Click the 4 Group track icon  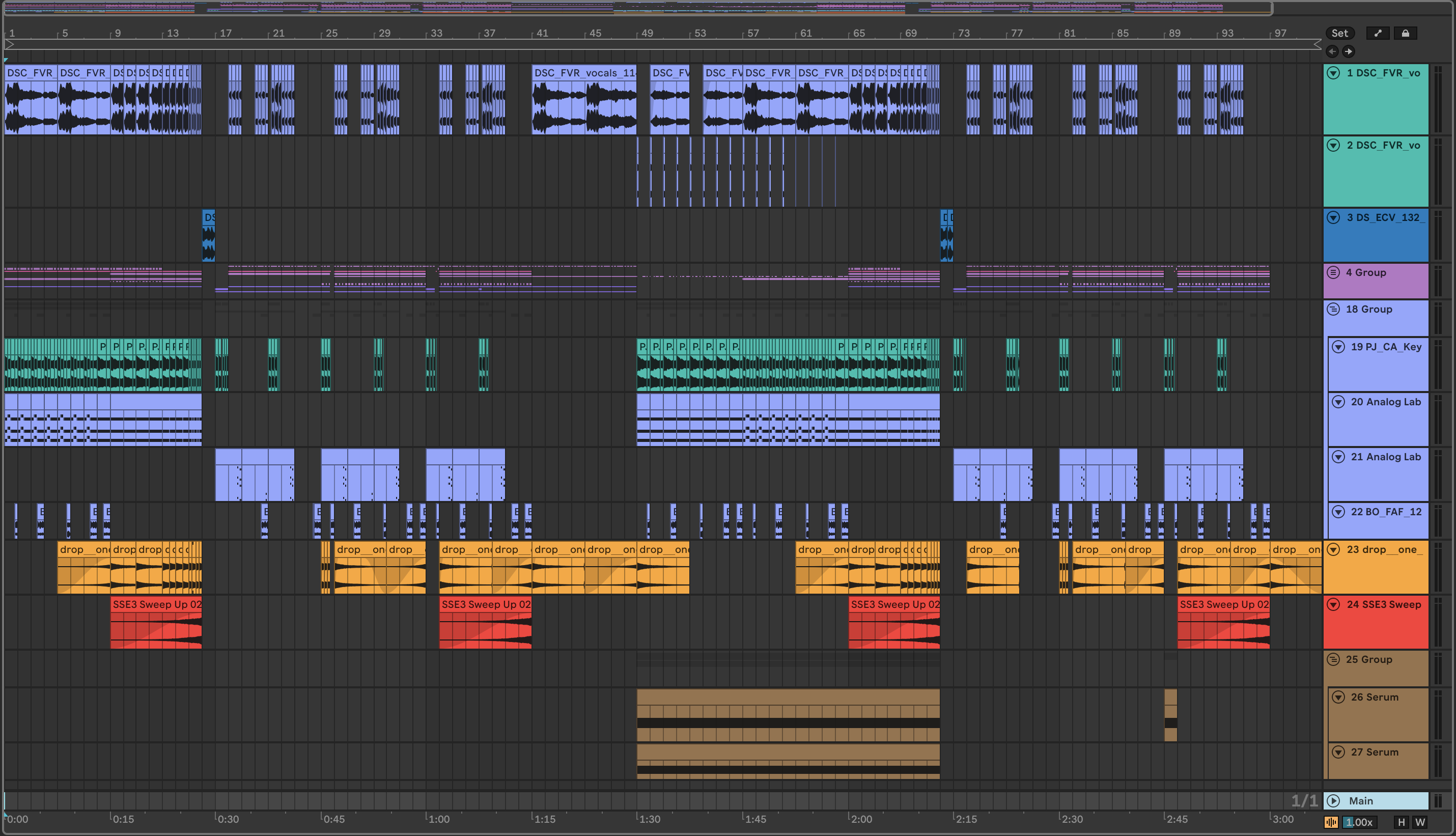[1333, 273]
